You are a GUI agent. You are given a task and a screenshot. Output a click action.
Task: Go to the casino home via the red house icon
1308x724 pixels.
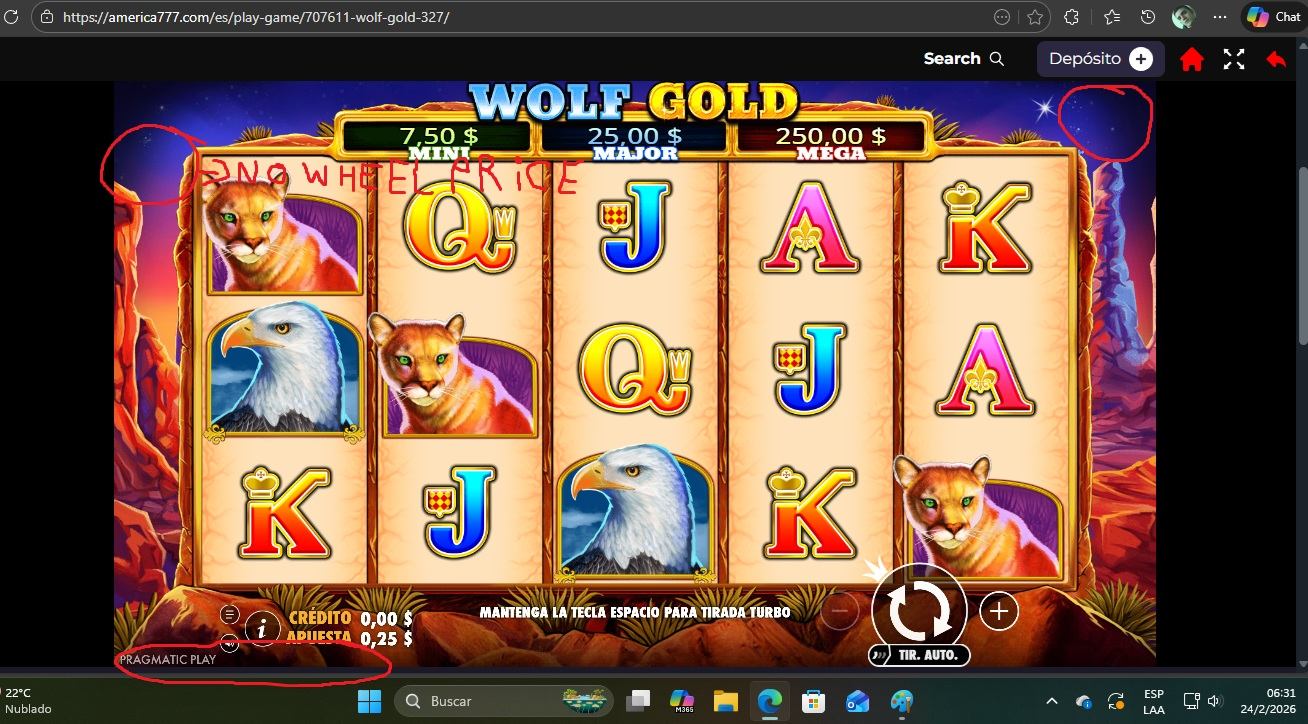coord(1191,59)
